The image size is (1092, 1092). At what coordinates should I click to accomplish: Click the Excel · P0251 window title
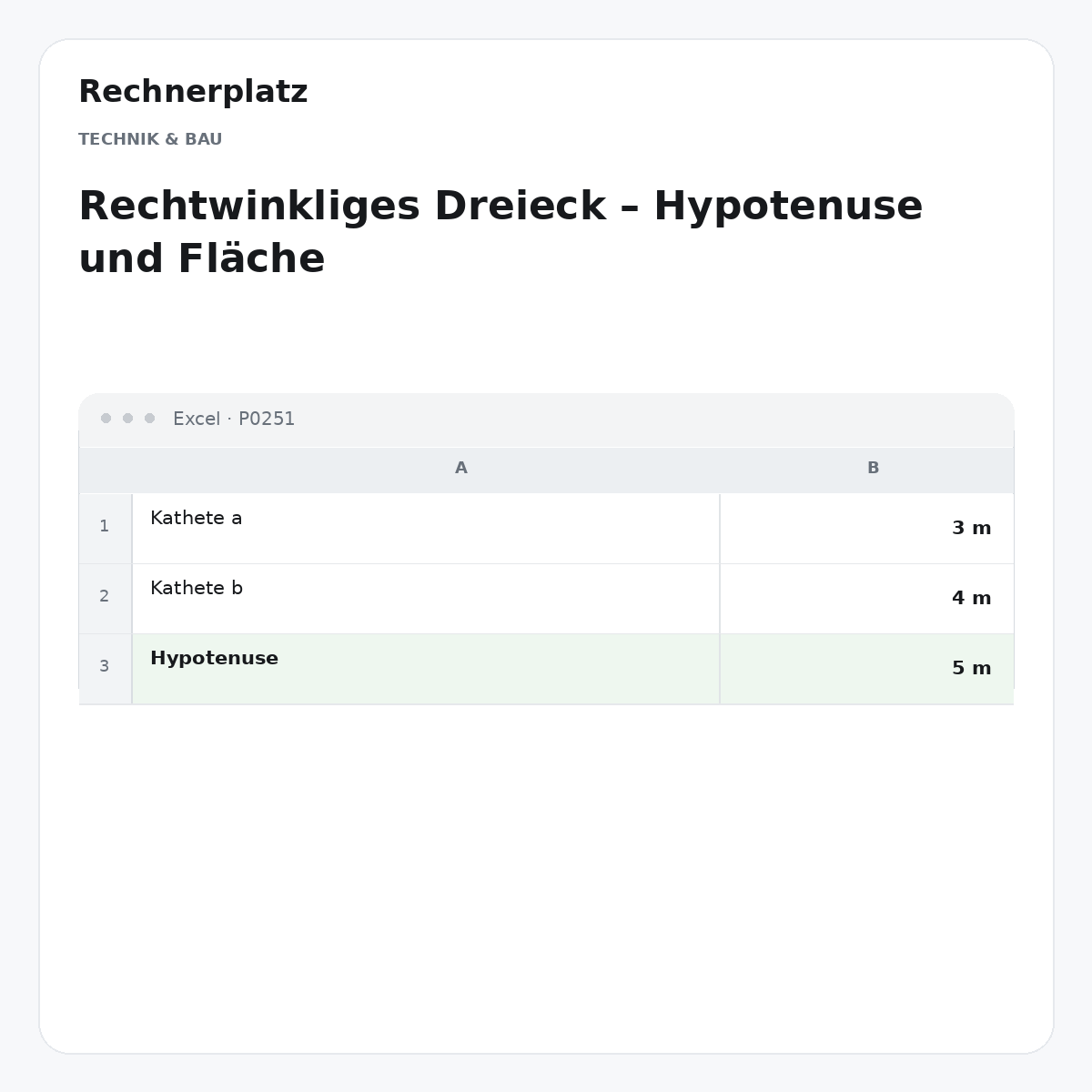click(x=234, y=419)
